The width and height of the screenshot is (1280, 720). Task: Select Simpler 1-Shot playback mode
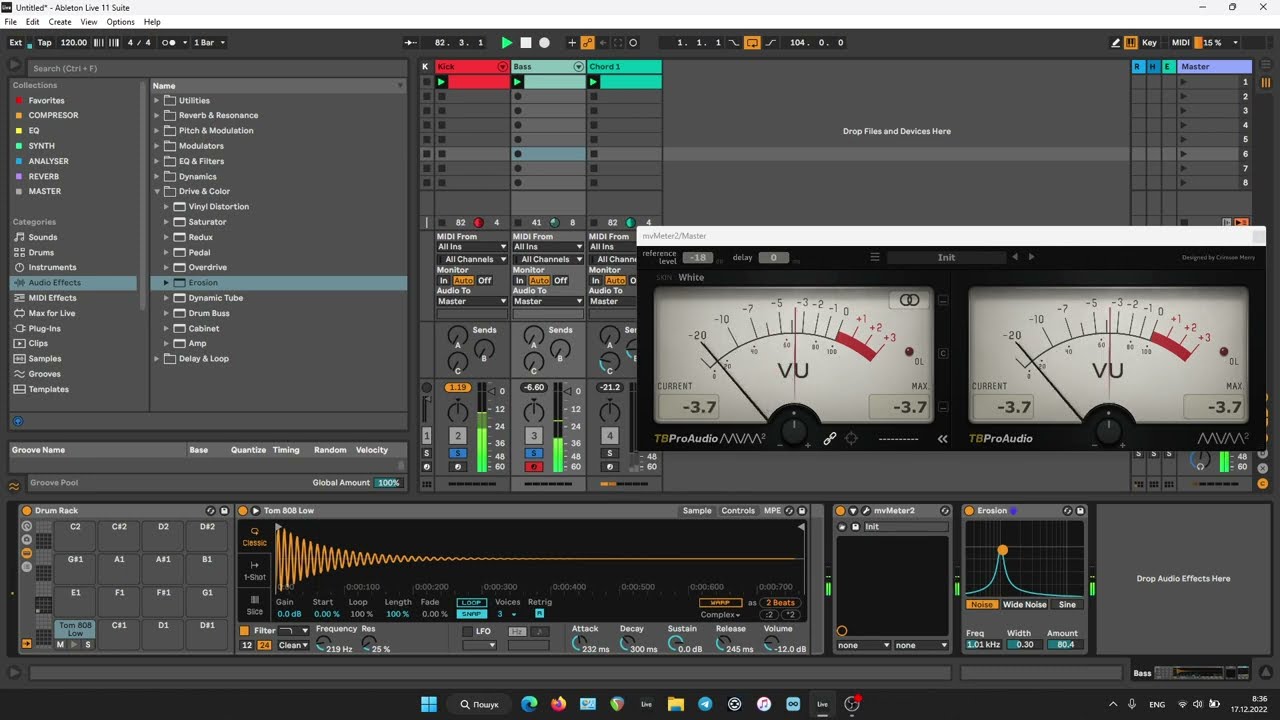tap(254, 570)
